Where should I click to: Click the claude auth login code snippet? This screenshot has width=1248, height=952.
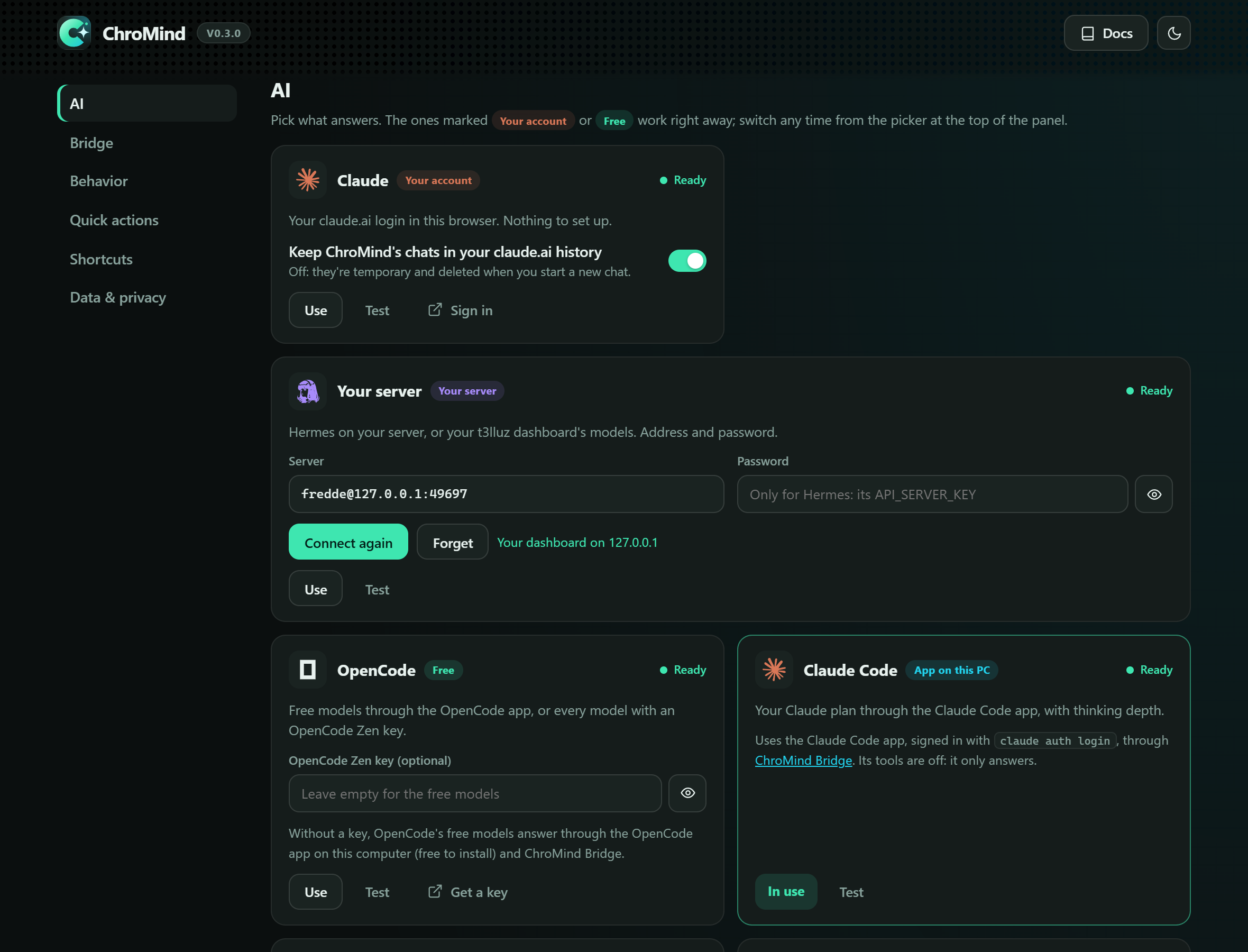pos(1054,740)
